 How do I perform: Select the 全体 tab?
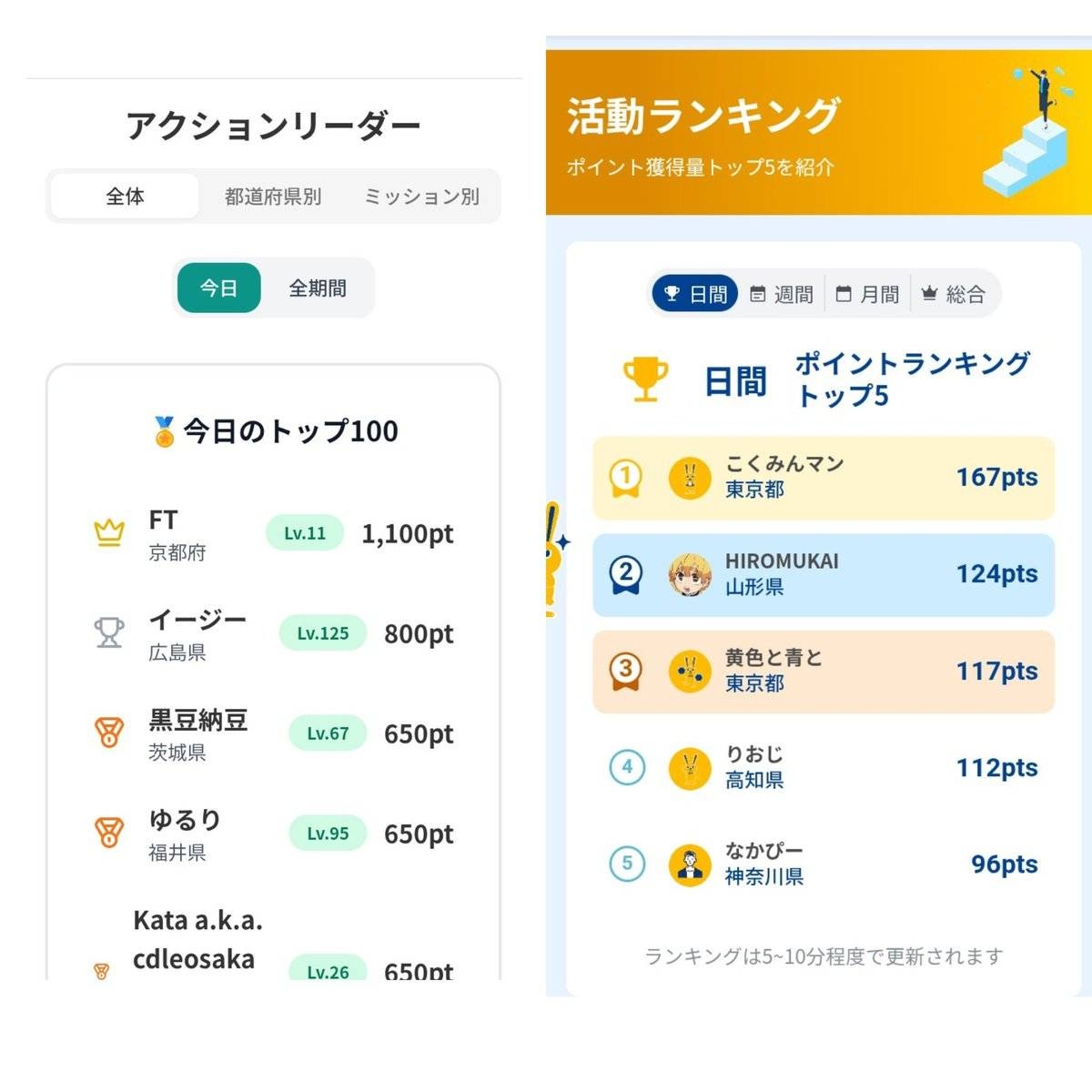125,197
